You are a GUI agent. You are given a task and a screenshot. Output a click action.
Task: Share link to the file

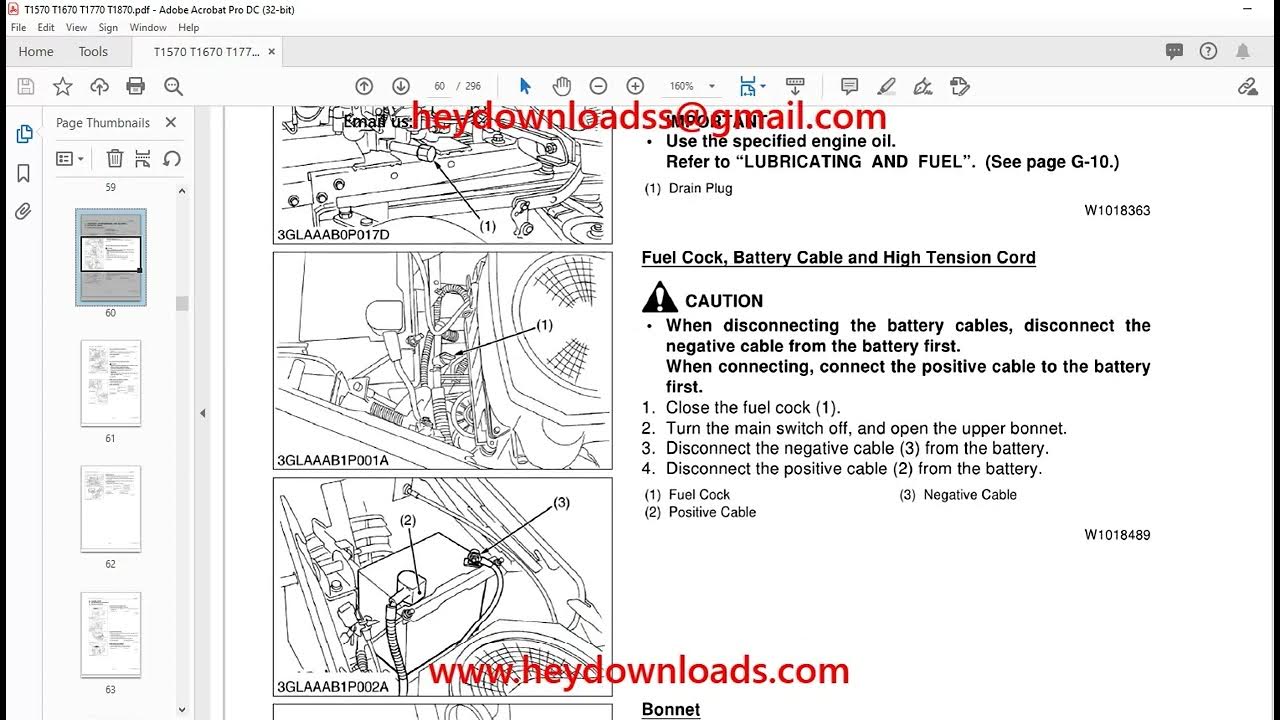pyautogui.click(x=1247, y=86)
